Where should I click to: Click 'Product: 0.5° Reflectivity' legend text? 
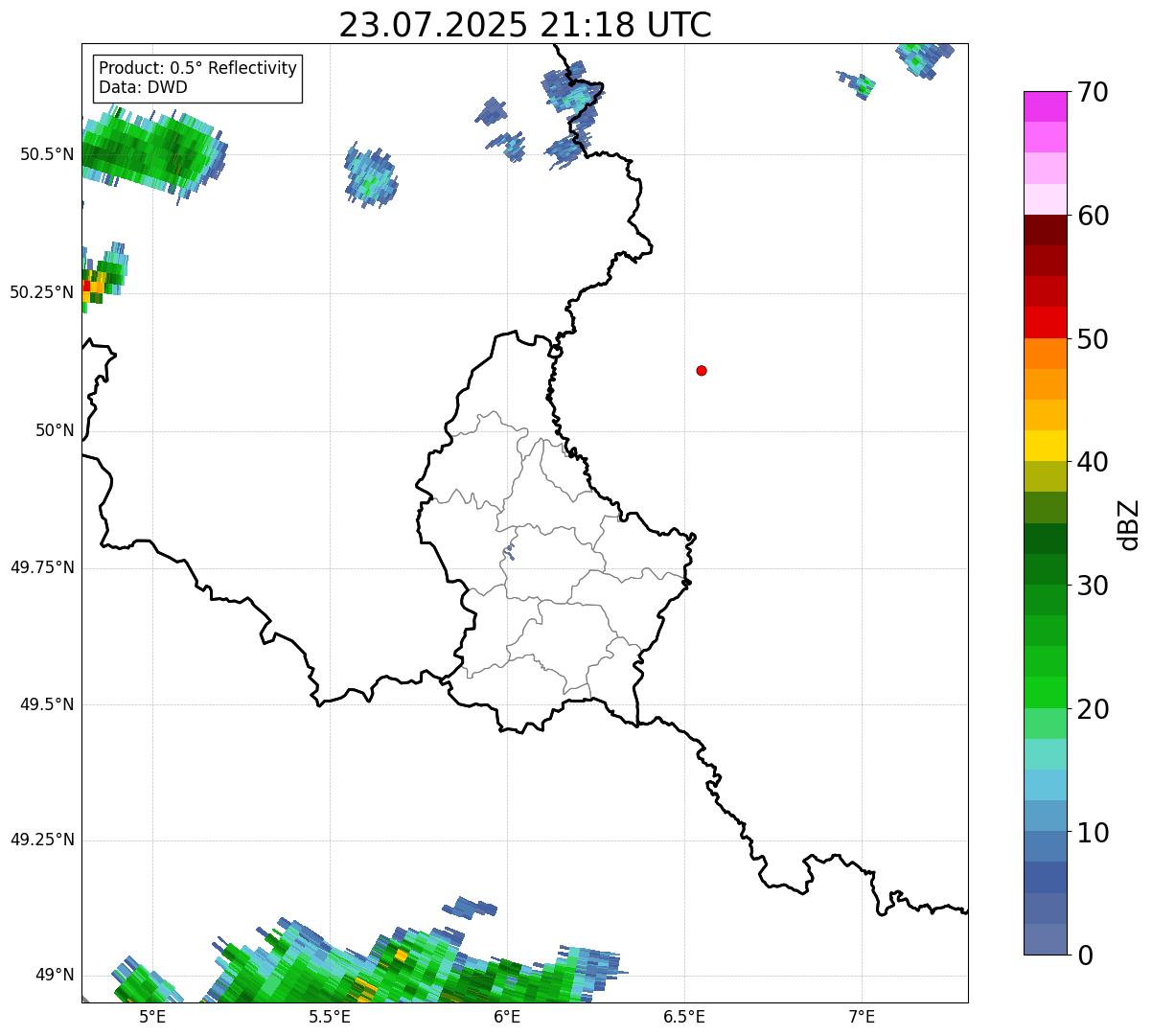coord(197,69)
